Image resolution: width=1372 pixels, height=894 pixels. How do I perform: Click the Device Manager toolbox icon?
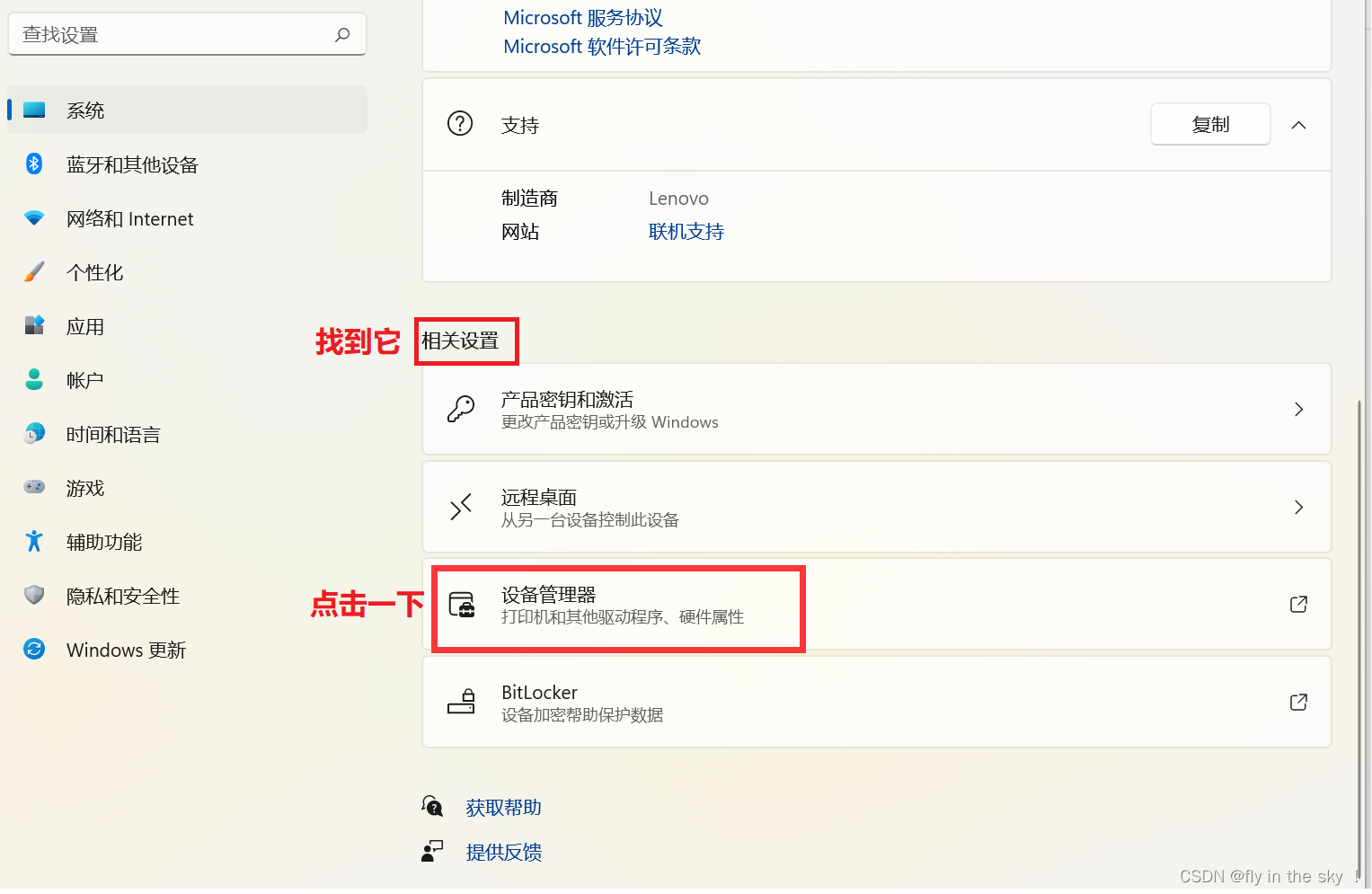click(x=462, y=605)
